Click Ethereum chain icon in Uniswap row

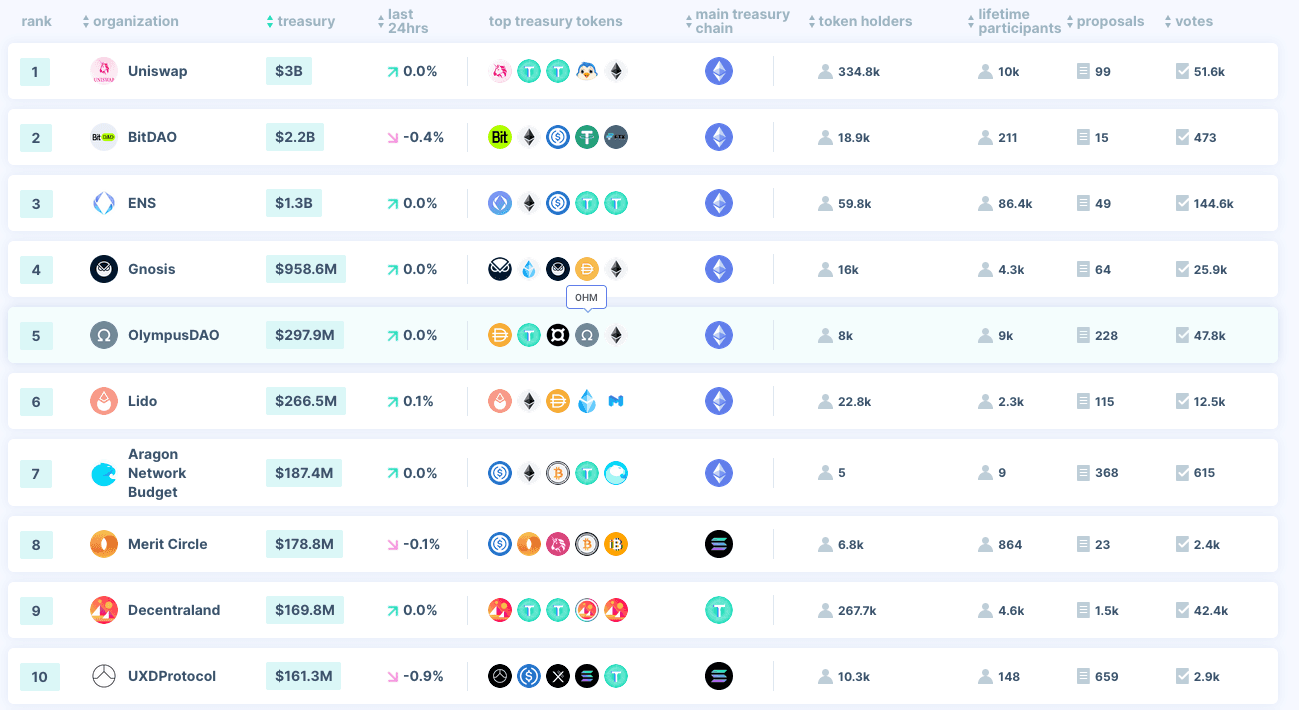(719, 71)
